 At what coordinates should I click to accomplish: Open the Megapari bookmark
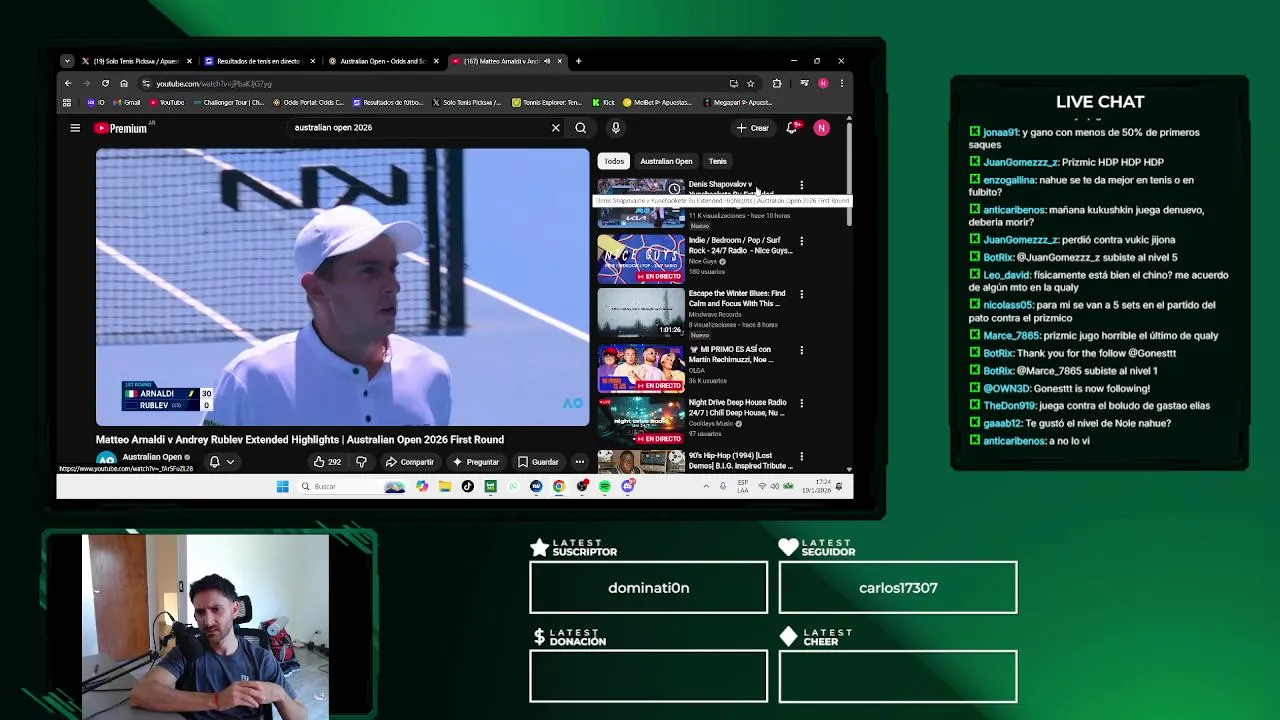[738, 102]
